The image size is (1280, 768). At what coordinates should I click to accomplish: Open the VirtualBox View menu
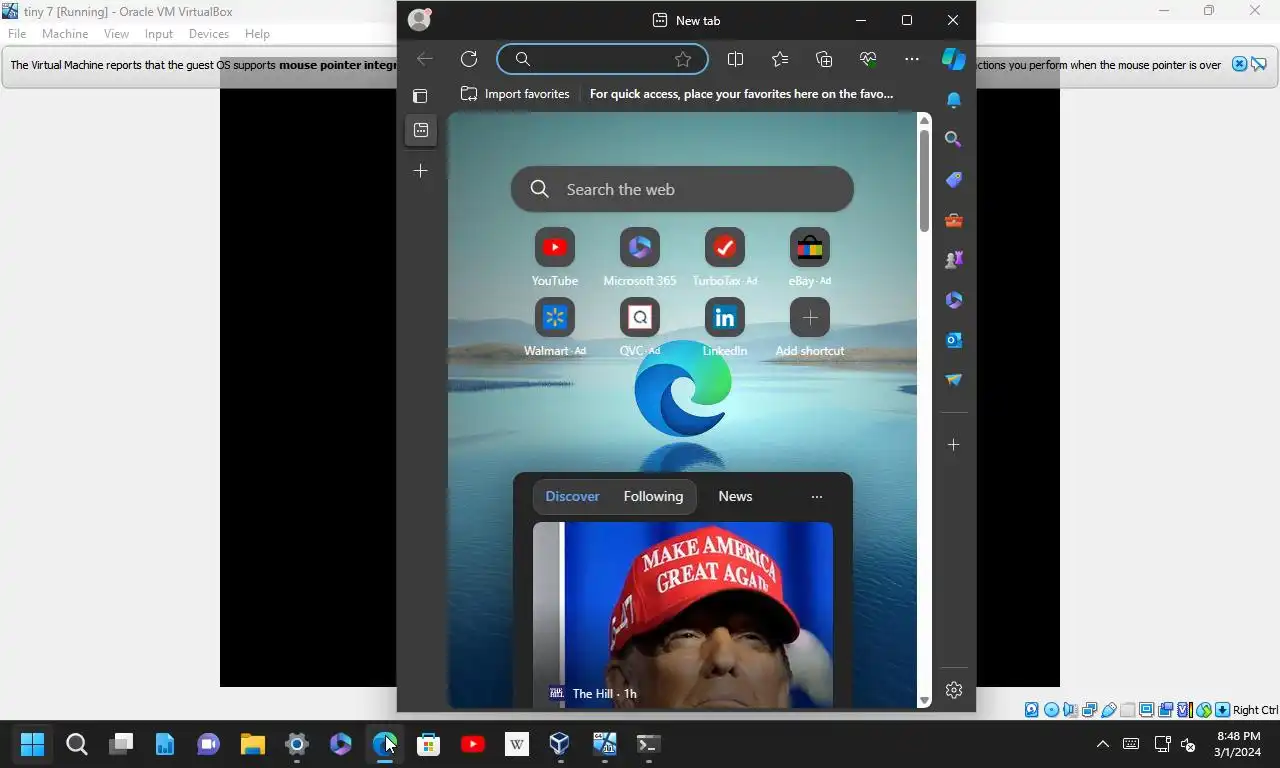point(116,34)
